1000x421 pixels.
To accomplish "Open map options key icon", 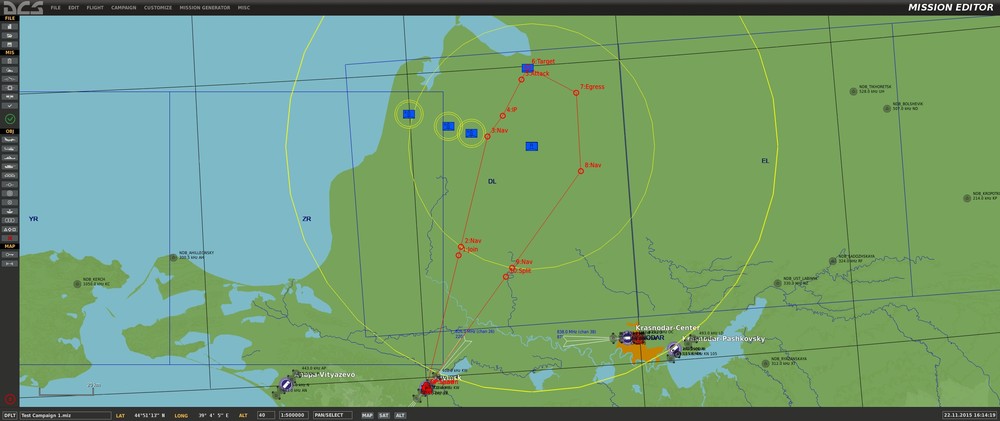I will [10, 255].
